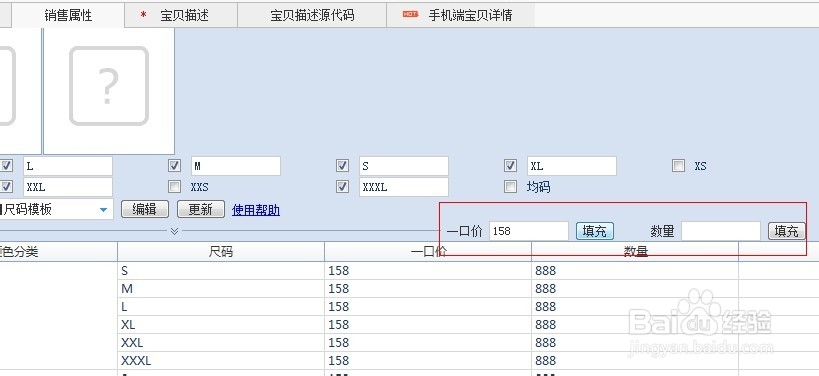This screenshot has height=376, width=819.
Task: Select the XXXL size table cell
Action: (221, 361)
